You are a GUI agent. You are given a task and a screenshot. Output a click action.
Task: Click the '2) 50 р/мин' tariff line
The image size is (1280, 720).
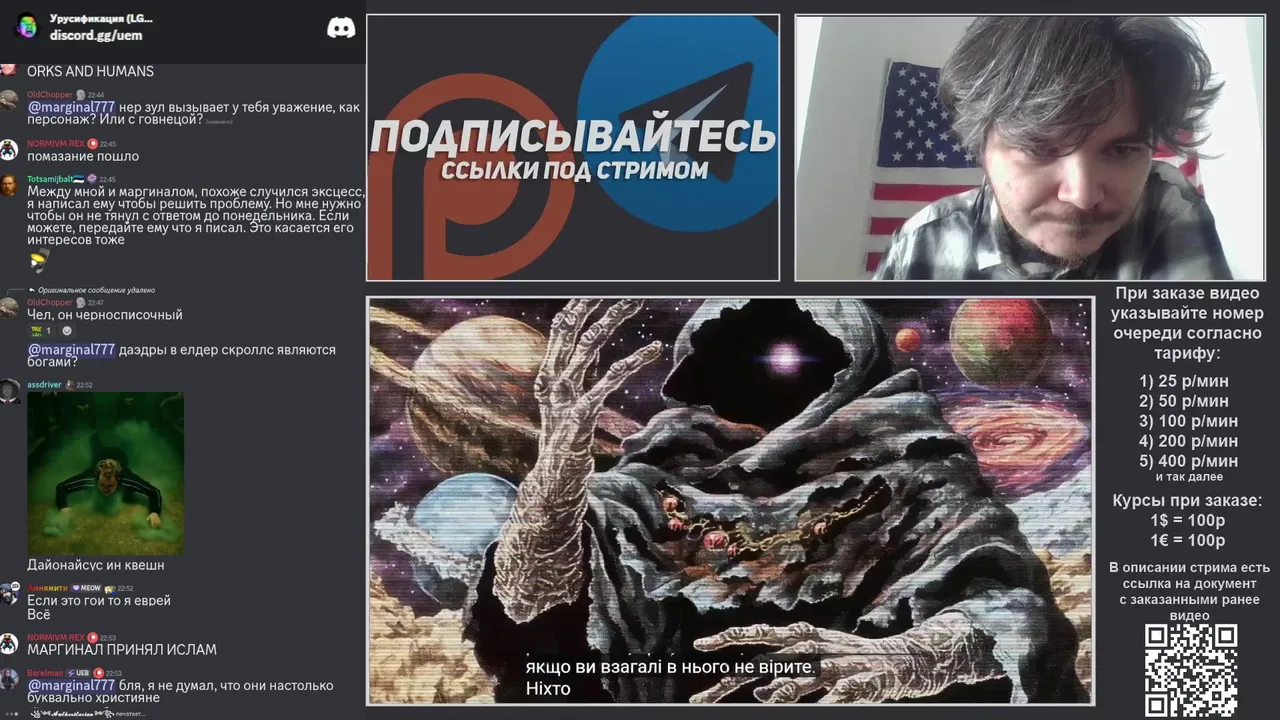pos(1184,401)
